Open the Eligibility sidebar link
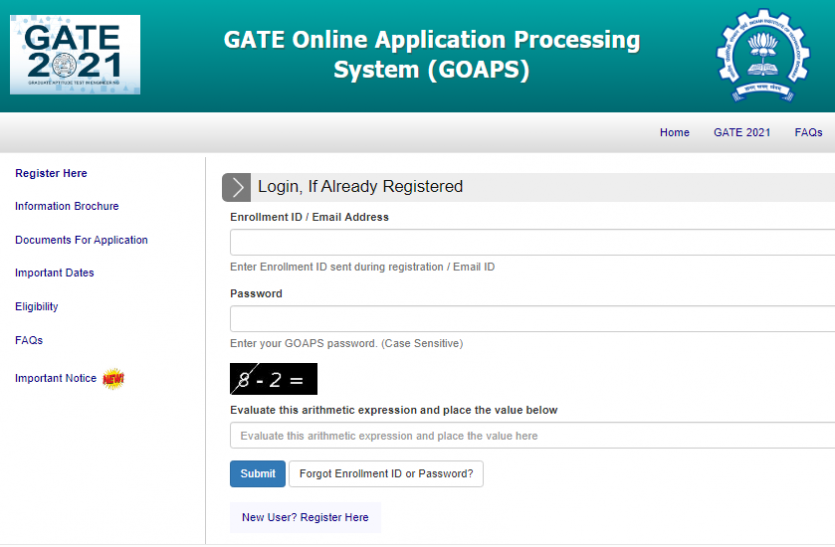 point(37,307)
